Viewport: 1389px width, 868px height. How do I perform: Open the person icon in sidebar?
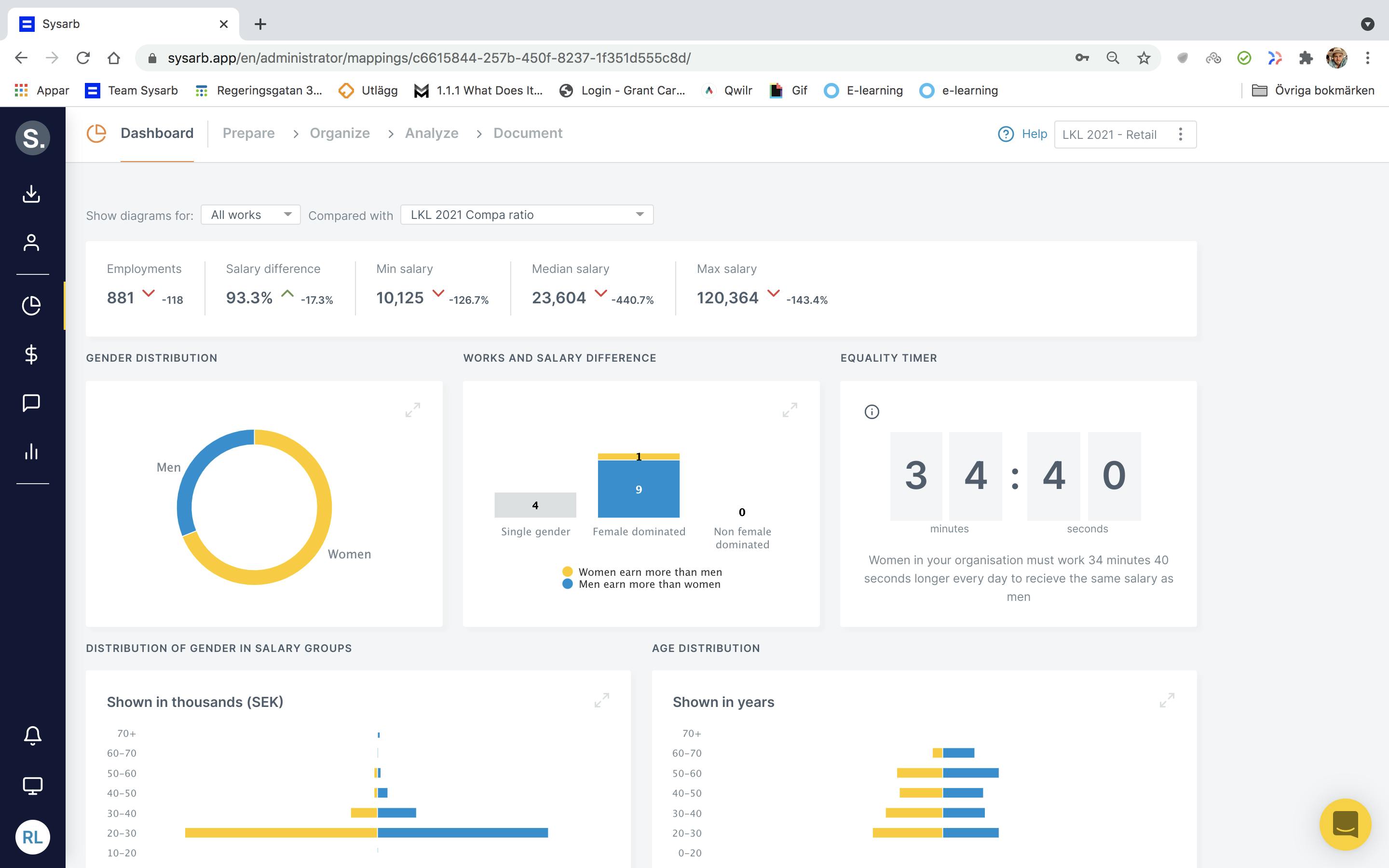[31, 243]
